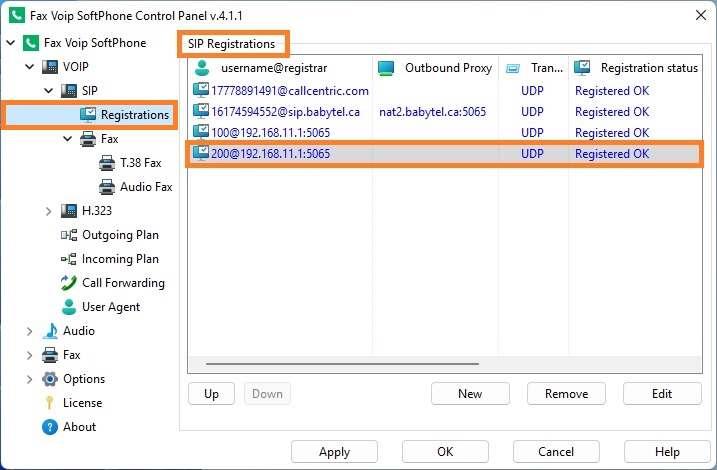Click UDP transport of callcentric.com row

click(532, 91)
